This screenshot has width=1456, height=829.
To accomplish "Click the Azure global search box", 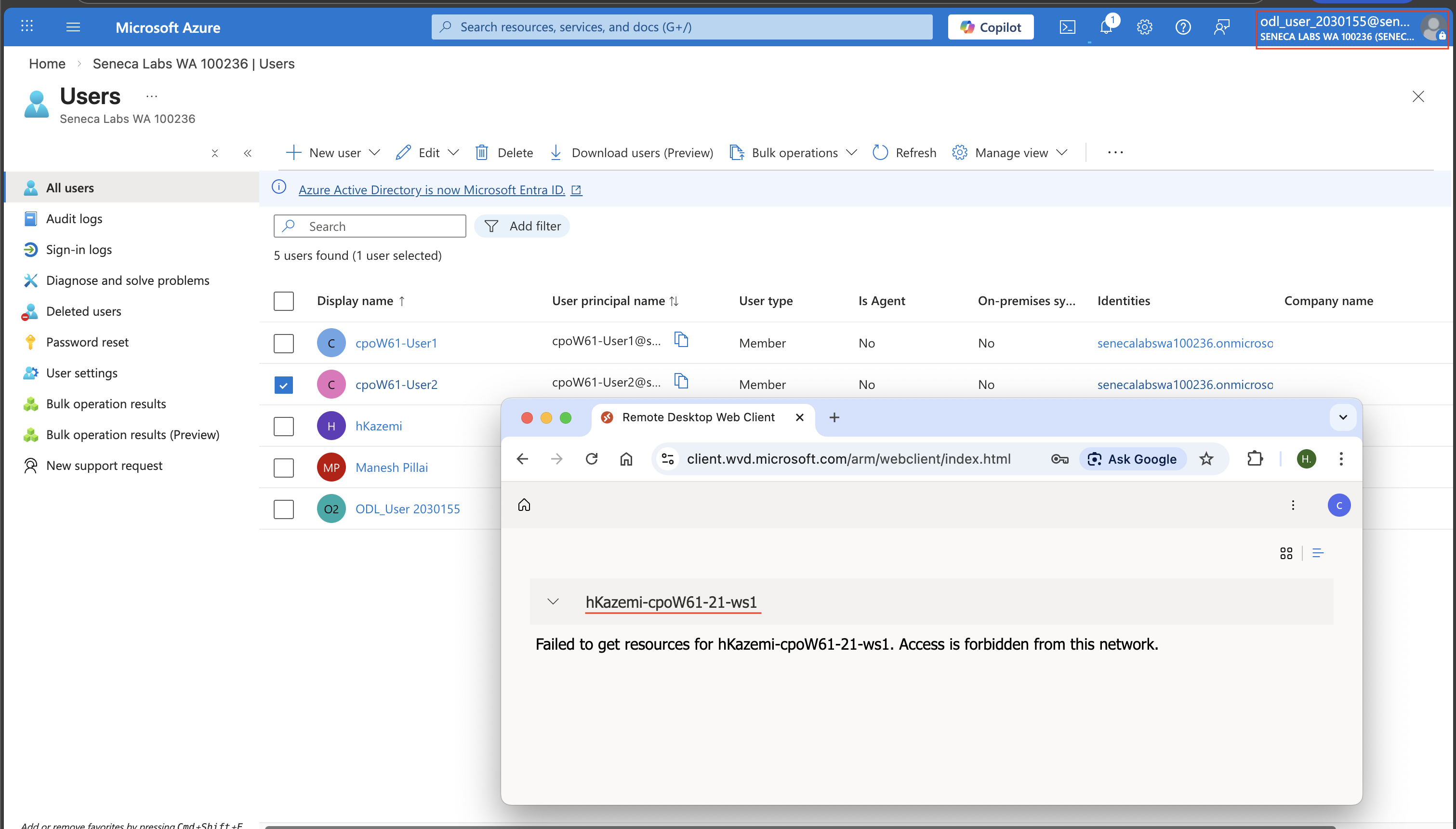I will [682, 27].
